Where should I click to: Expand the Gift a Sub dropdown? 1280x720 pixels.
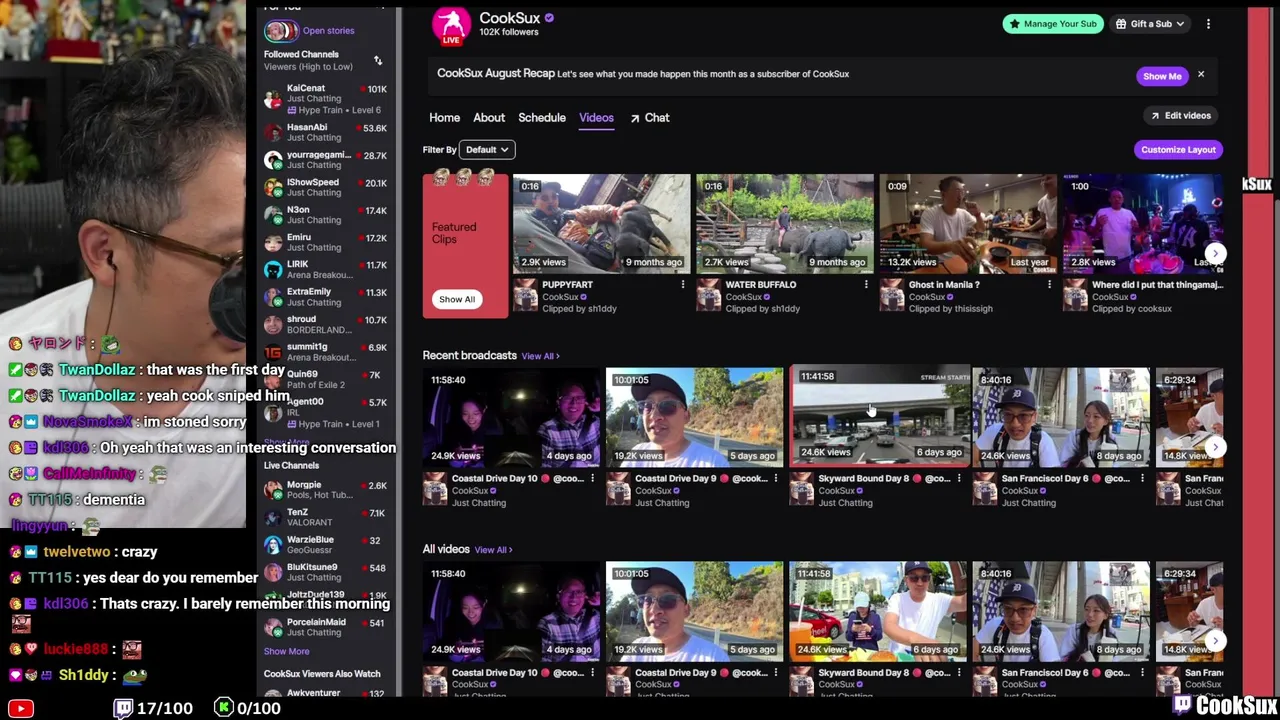click(x=1150, y=24)
